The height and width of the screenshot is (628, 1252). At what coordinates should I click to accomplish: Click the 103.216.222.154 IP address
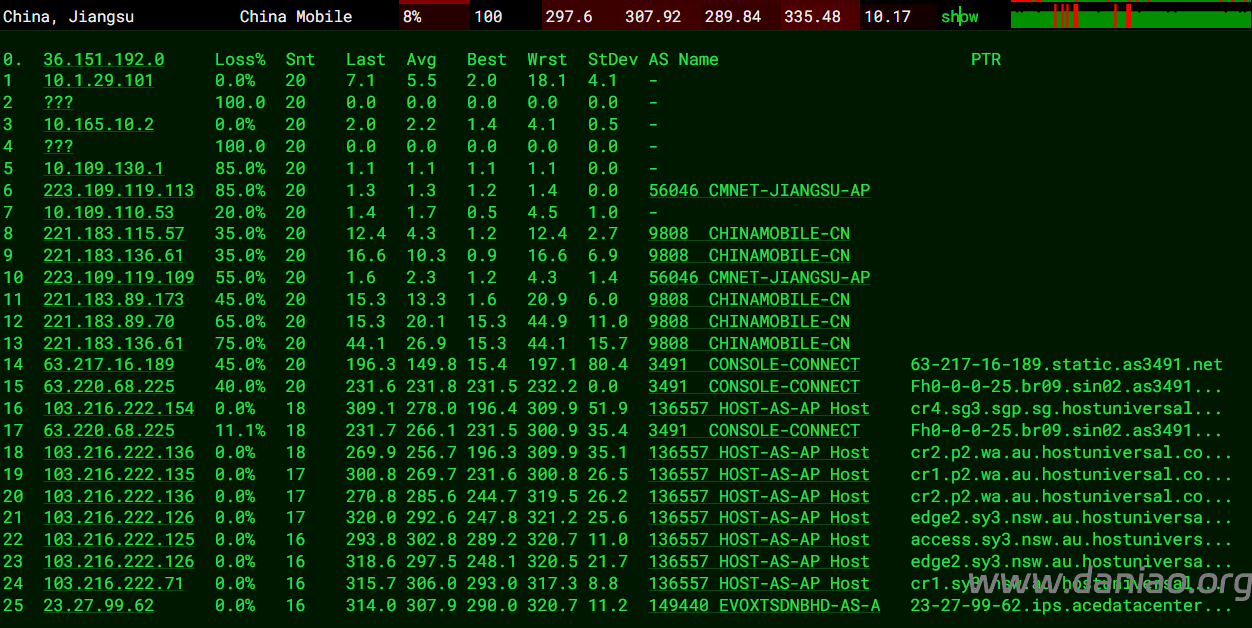click(118, 408)
